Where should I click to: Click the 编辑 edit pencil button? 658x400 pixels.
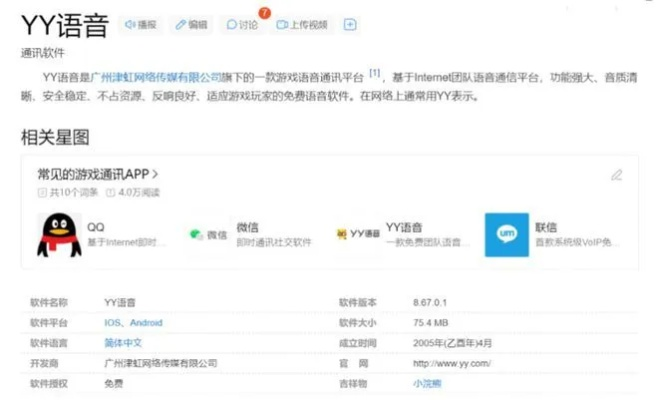tap(191, 25)
